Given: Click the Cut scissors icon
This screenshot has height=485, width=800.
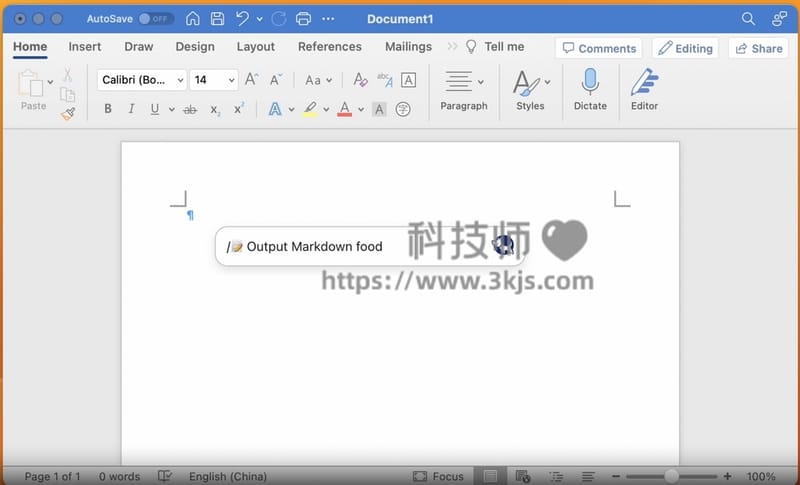Looking at the screenshot, I should pyautogui.click(x=67, y=75).
